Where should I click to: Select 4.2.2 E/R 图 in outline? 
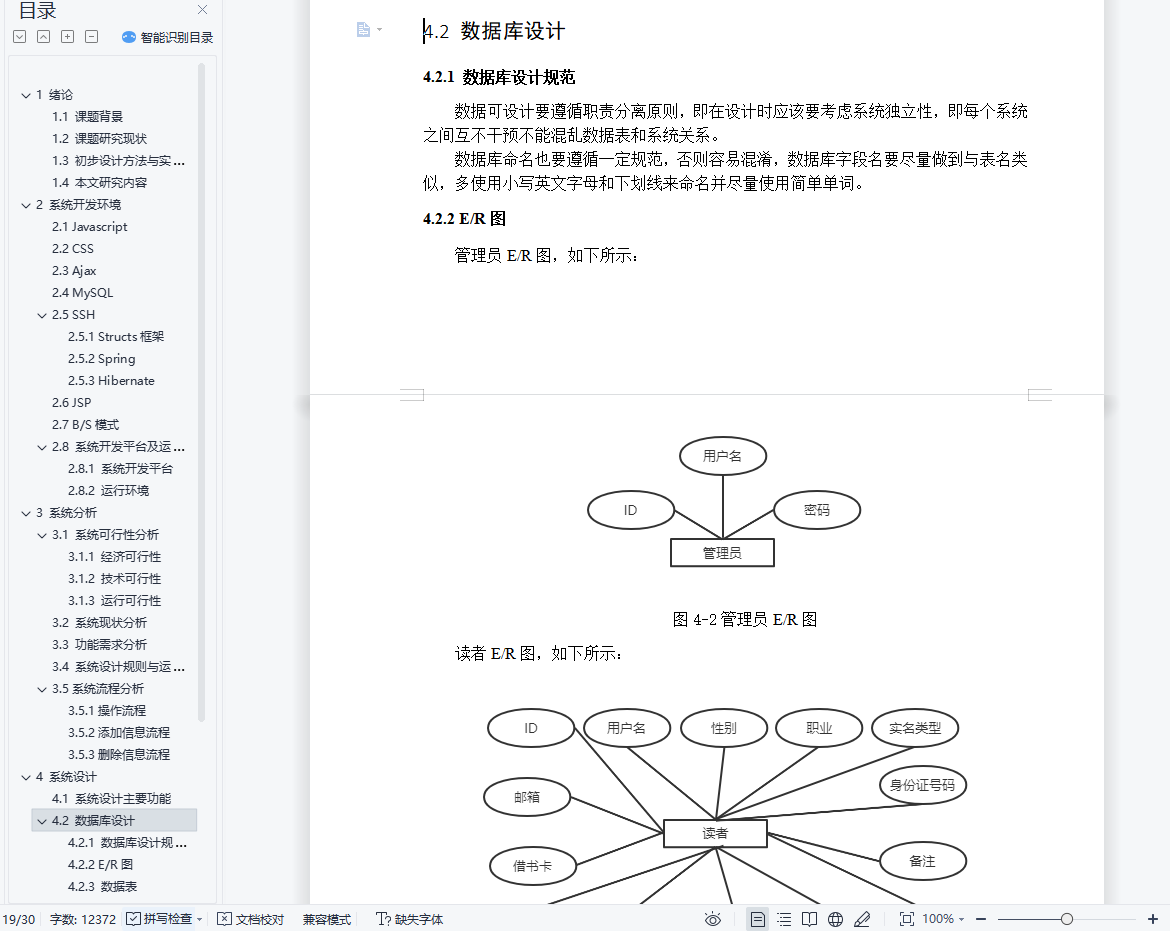(100, 865)
